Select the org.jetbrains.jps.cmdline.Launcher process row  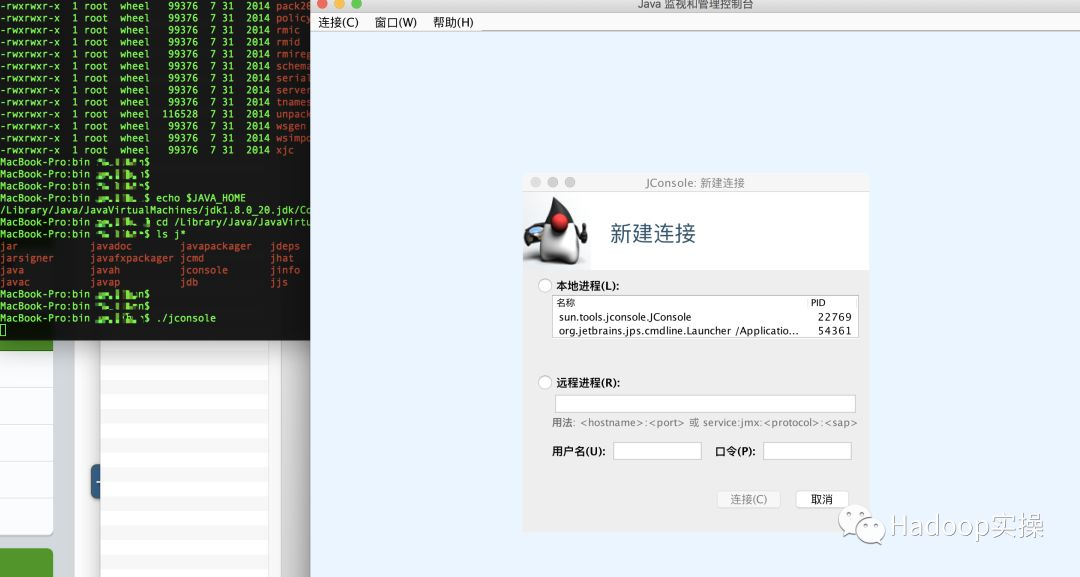[705, 331]
